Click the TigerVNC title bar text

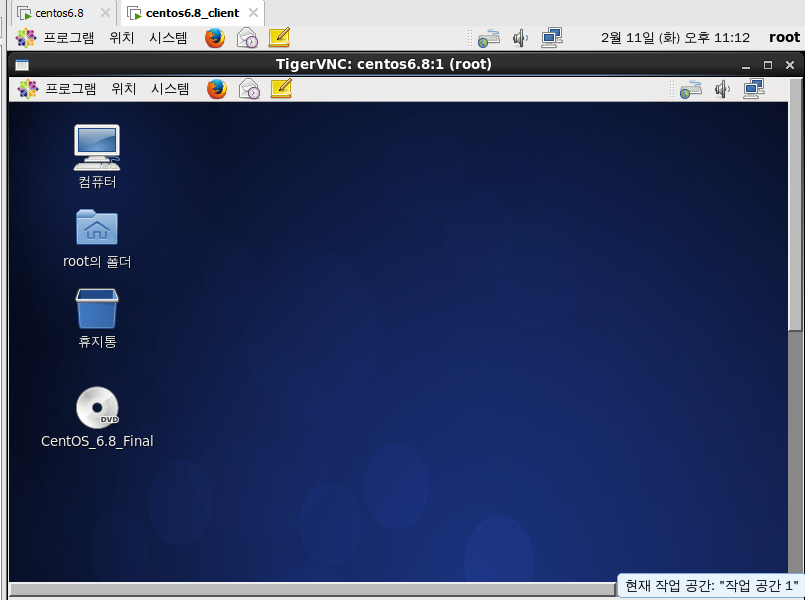pyautogui.click(x=384, y=64)
